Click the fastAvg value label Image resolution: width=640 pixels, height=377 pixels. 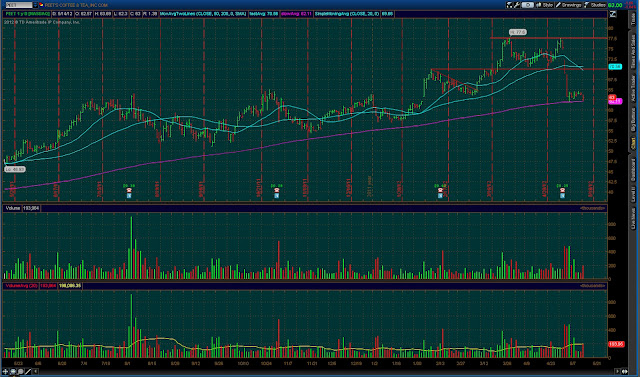(x=264, y=14)
